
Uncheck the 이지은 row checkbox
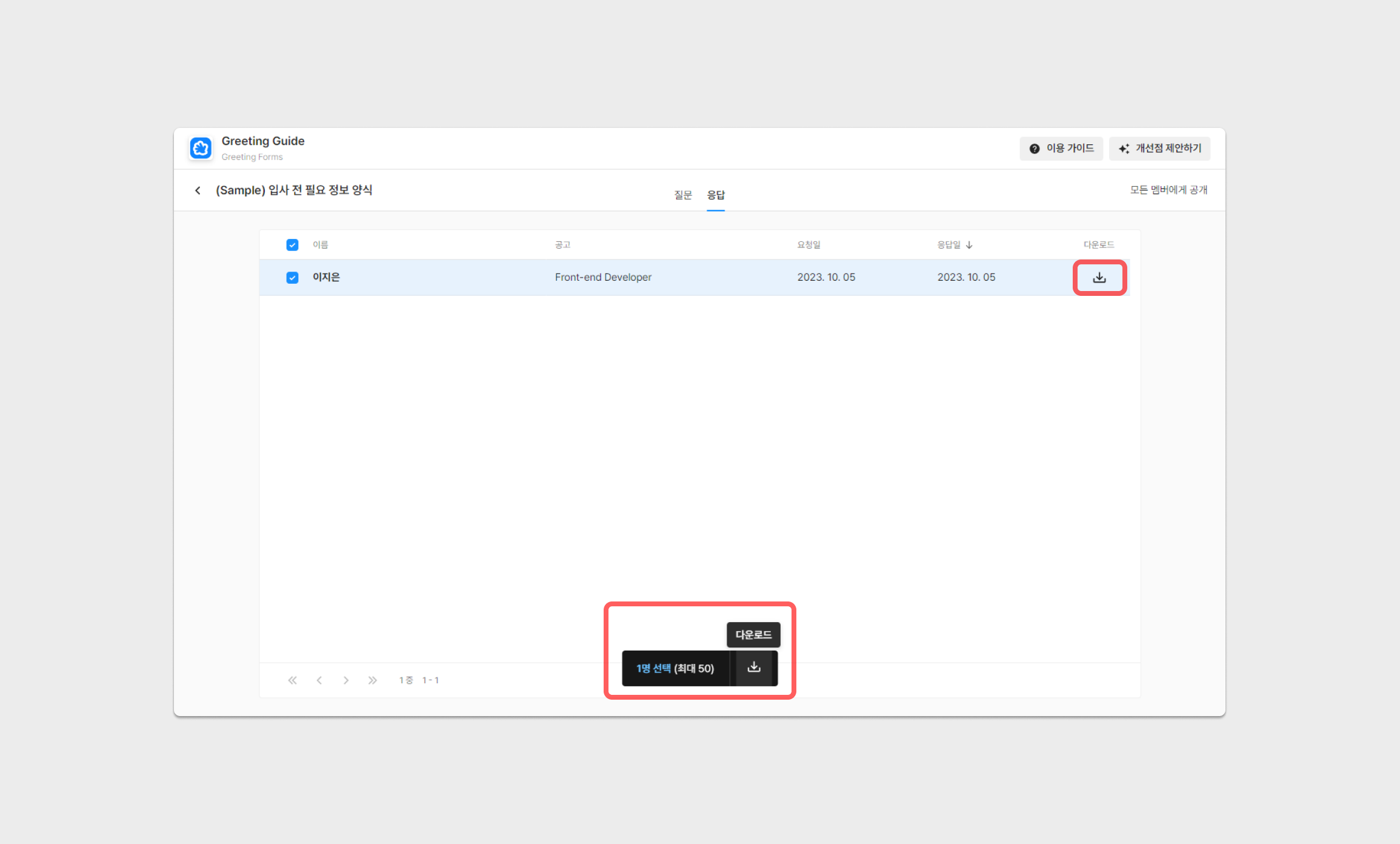coord(292,278)
